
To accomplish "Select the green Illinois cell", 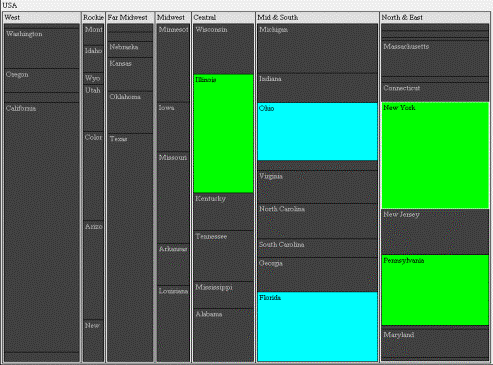I will coord(223,133).
